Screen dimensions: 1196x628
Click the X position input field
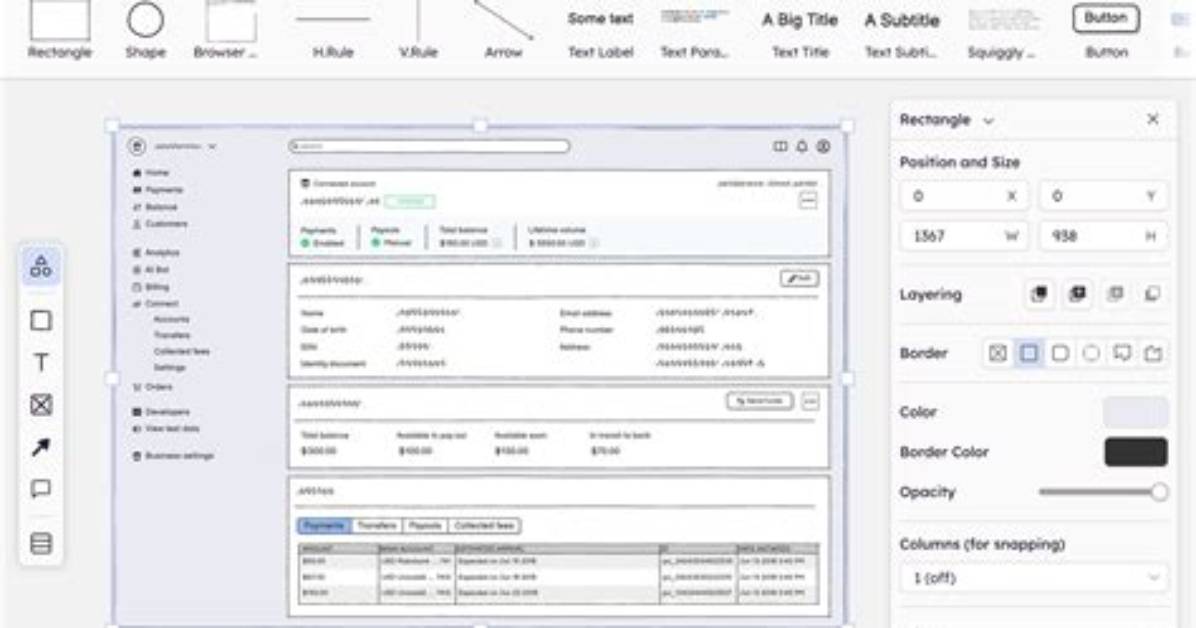click(964, 196)
